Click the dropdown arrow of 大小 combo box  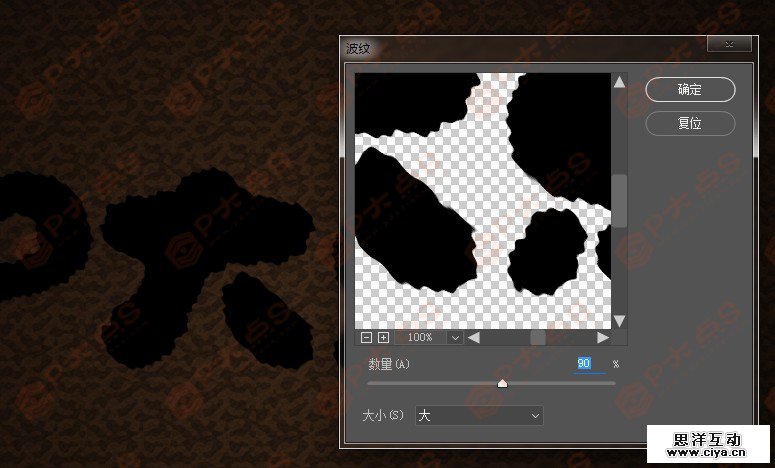point(534,414)
